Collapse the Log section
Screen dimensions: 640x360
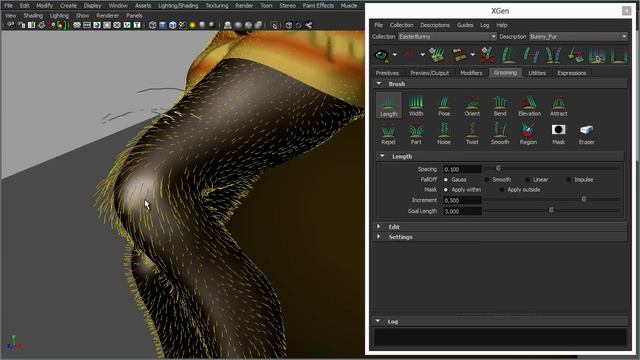point(378,321)
